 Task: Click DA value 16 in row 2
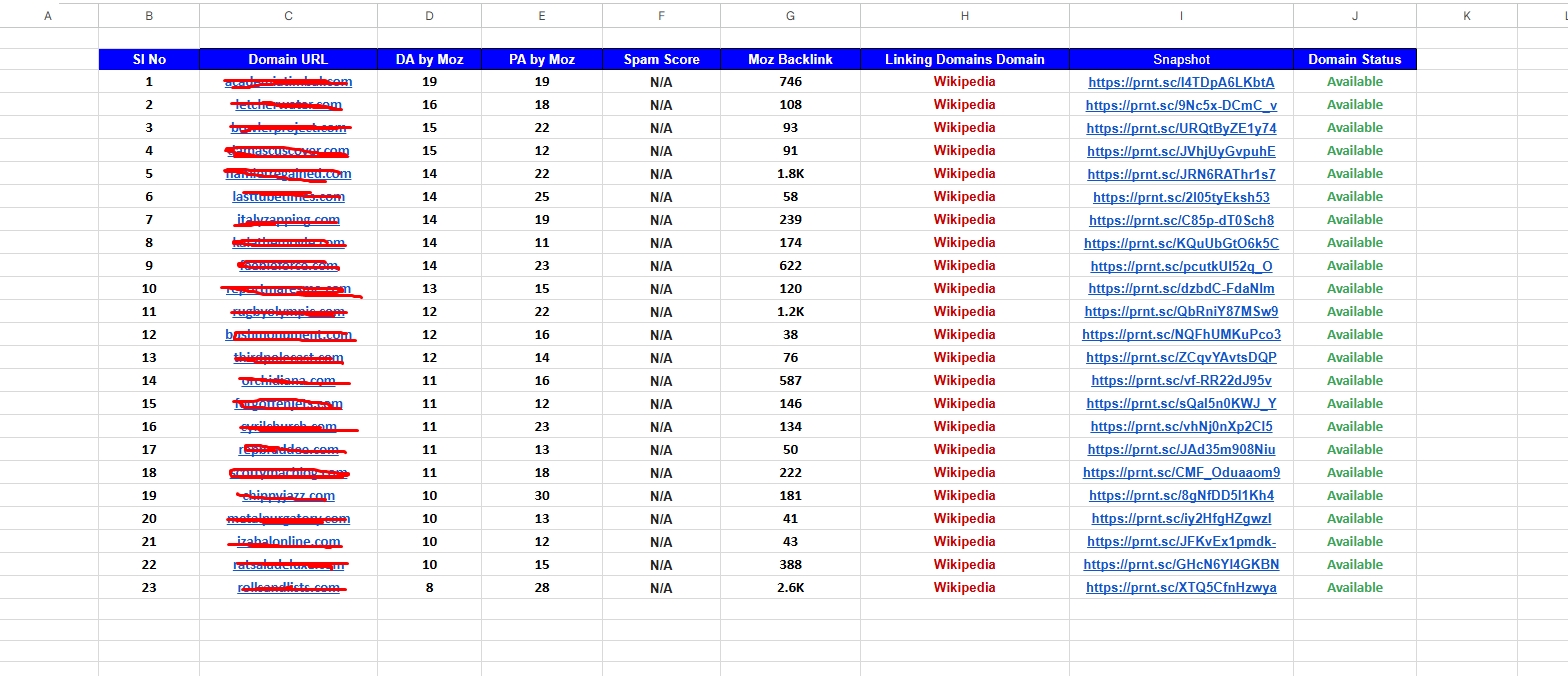(429, 105)
